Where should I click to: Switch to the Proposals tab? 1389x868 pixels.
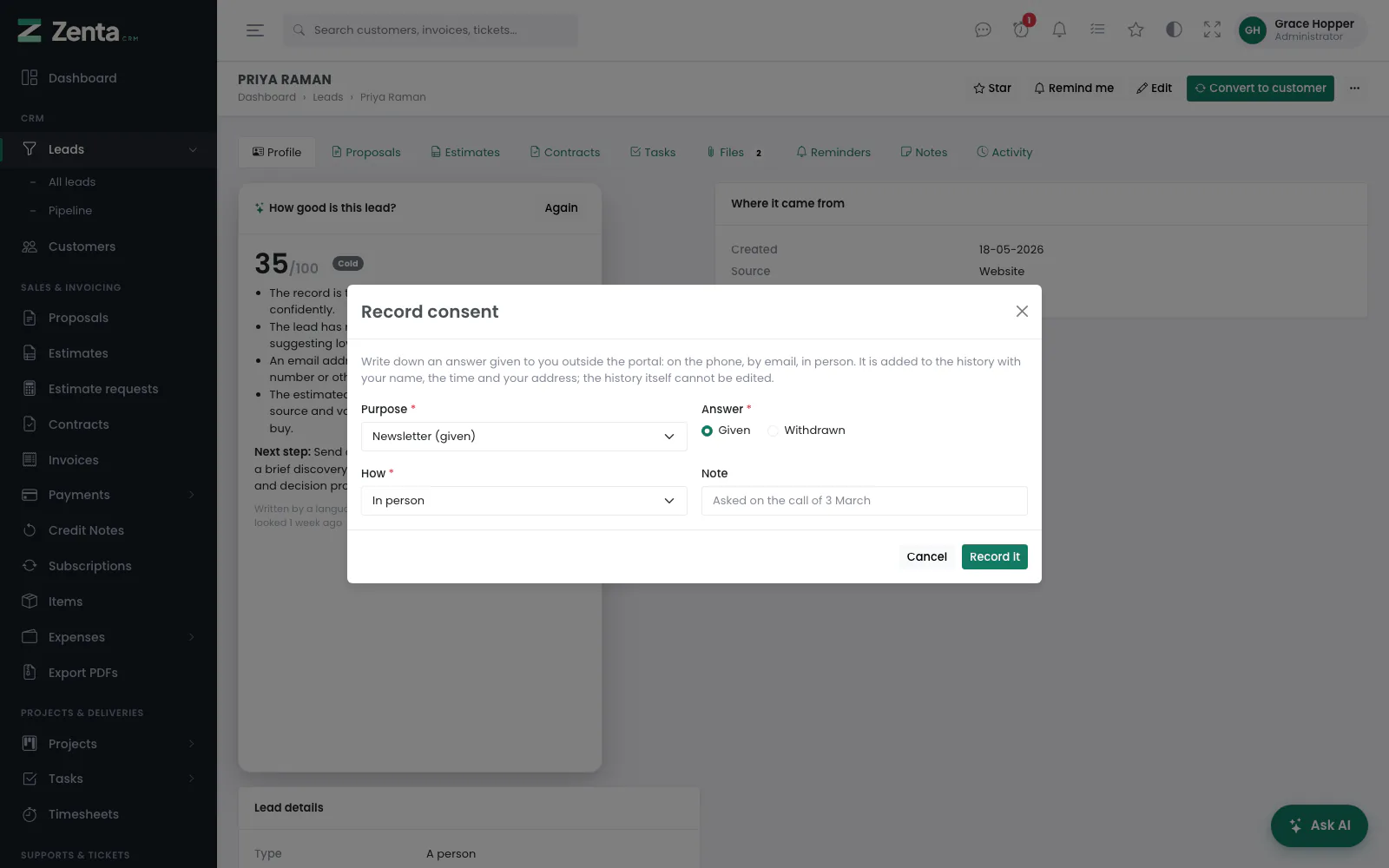coord(365,152)
